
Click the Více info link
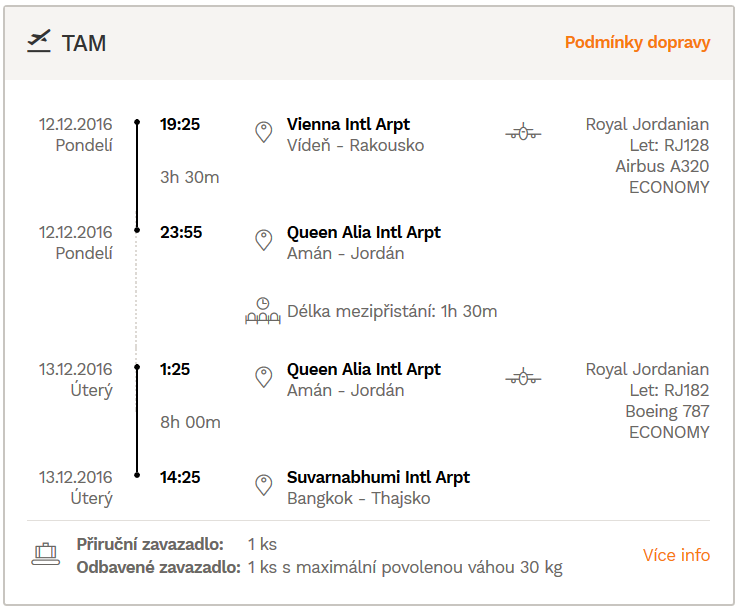click(676, 555)
